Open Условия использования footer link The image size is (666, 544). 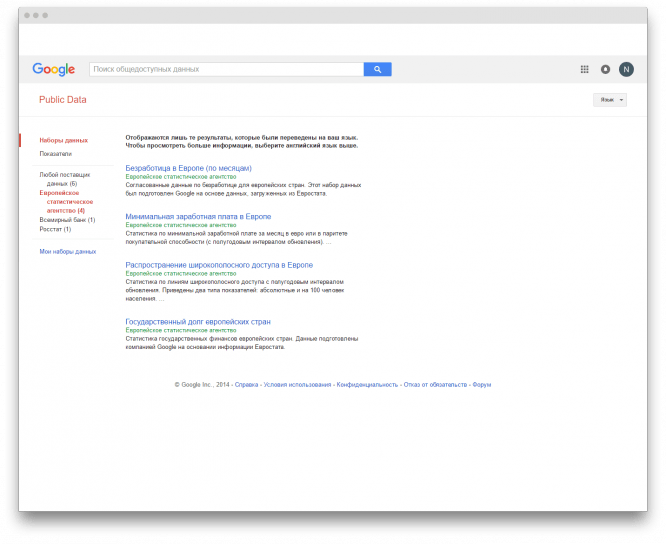297,385
